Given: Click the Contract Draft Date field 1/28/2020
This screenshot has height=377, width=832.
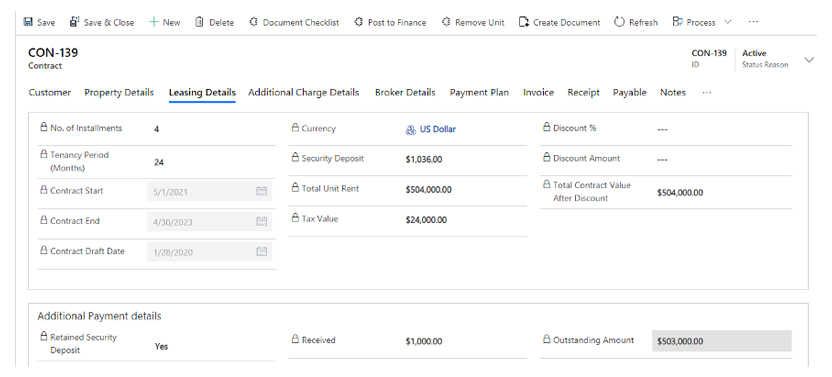Looking at the screenshot, I should click(210, 252).
